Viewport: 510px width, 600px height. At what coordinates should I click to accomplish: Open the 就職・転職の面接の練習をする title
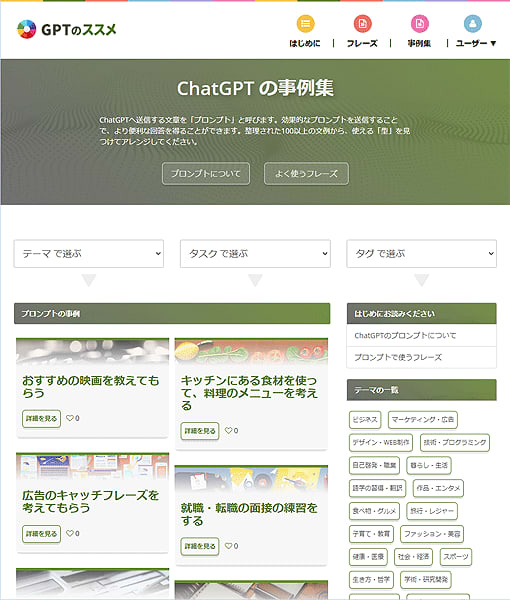pyautogui.click(x=249, y=514)
